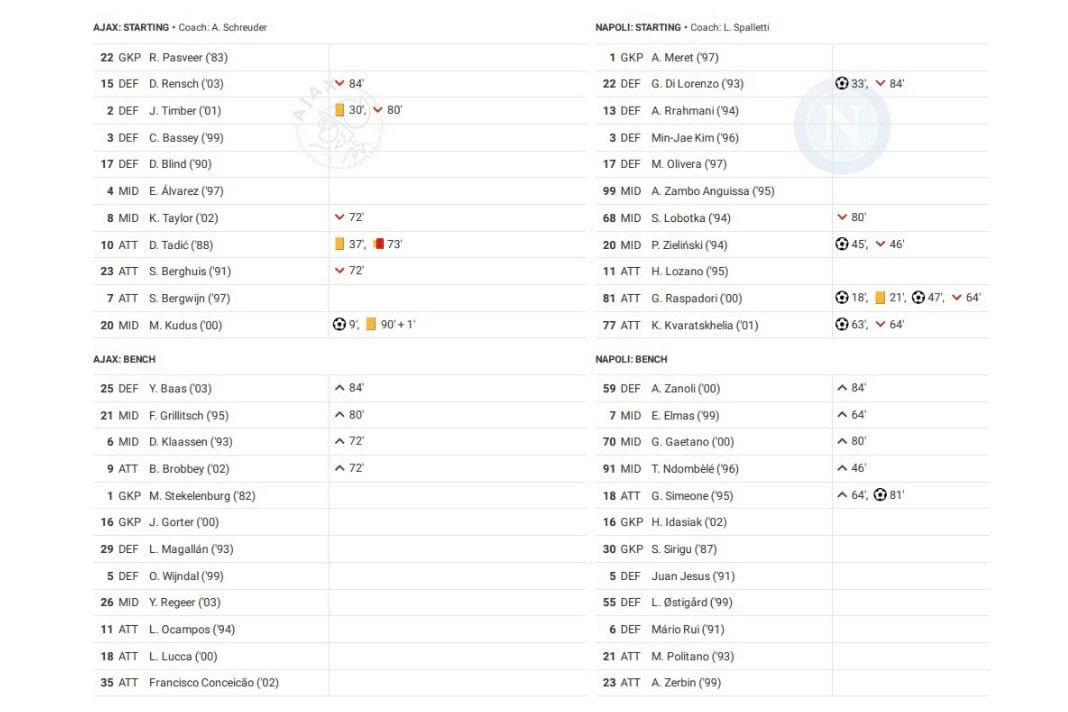Image resolution: width=1068 pixels, height=712 pixels.
Task: Click Ndombélé's substituted-on arrow at 46'
Action: coord(842,469)
